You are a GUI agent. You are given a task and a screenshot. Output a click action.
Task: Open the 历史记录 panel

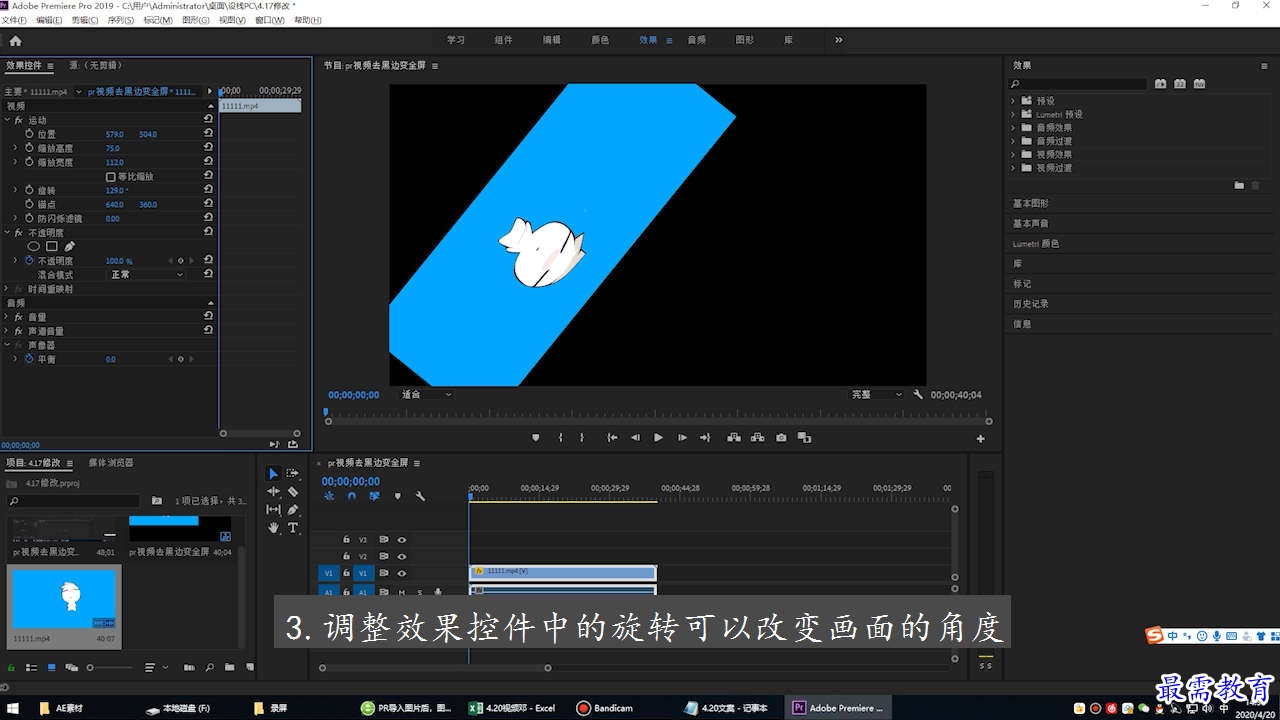point(1030,303)
